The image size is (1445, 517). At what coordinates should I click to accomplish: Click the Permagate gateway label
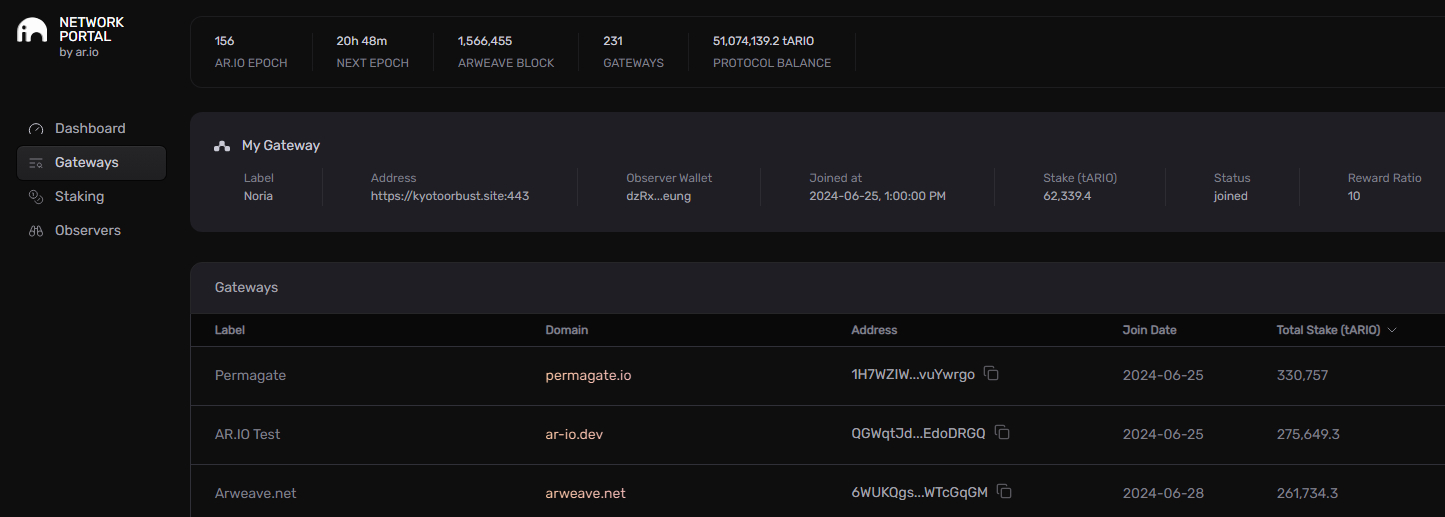(250, 376)
